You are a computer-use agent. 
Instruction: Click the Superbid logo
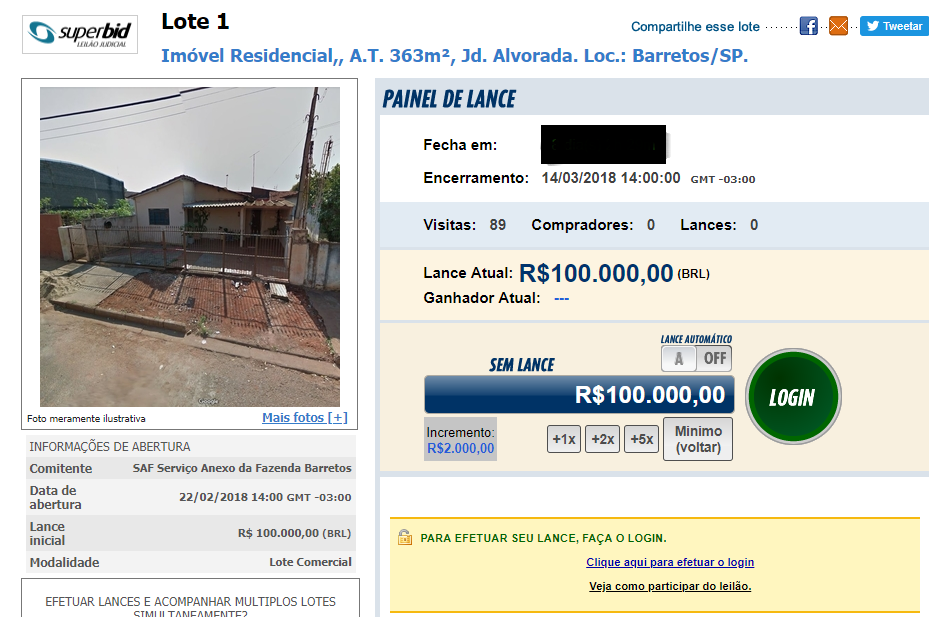(80, 34)
